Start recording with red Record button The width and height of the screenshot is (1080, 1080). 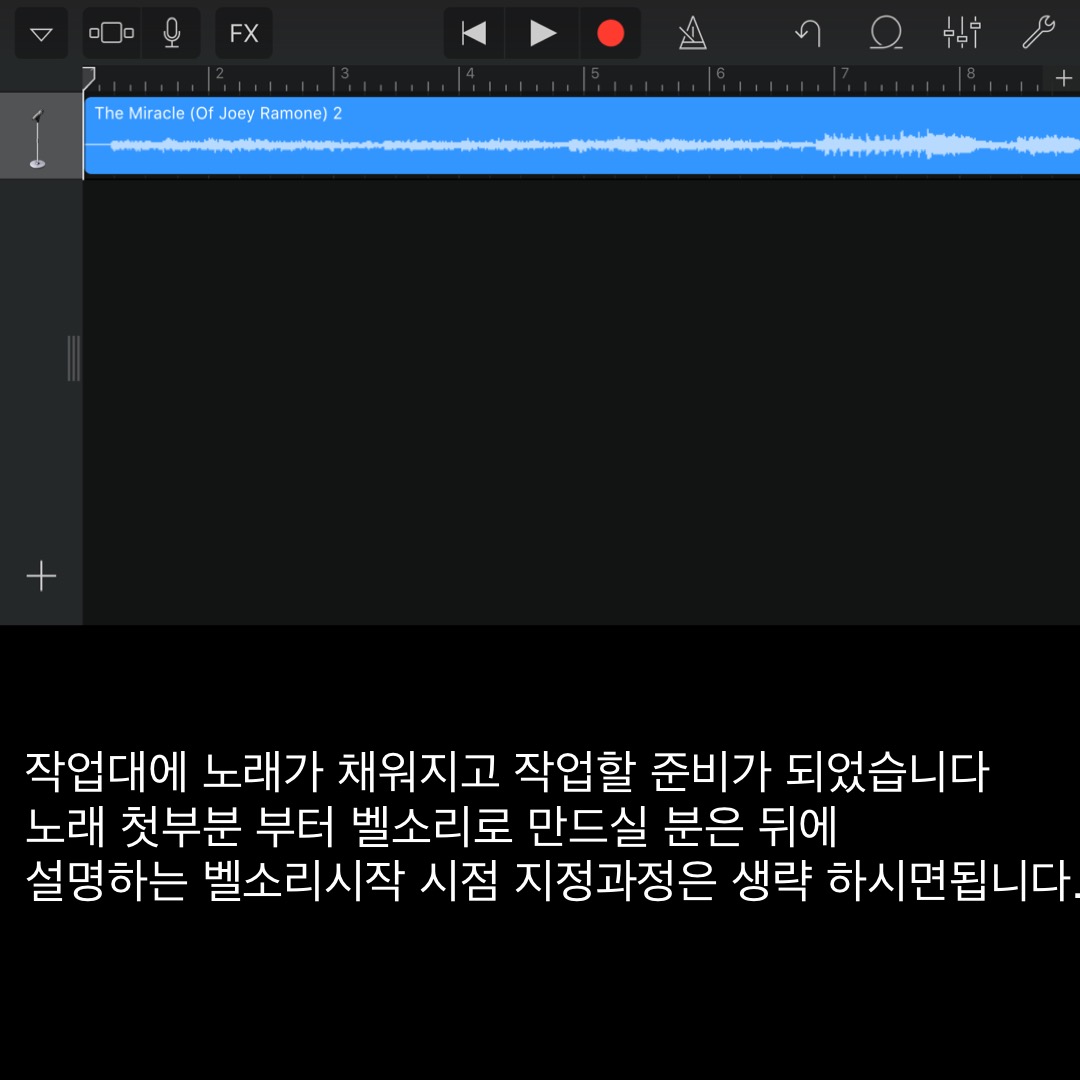point(610,34)
